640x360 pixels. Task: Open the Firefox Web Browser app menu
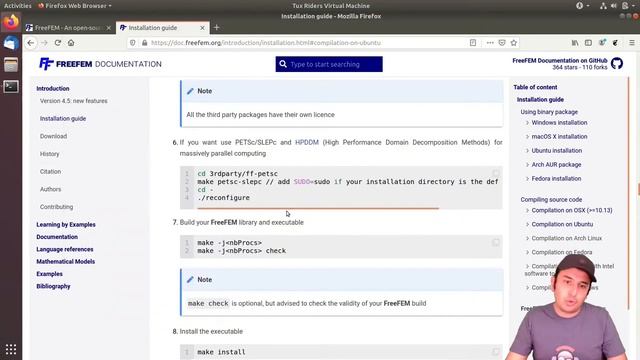click(x=75, y=6)
